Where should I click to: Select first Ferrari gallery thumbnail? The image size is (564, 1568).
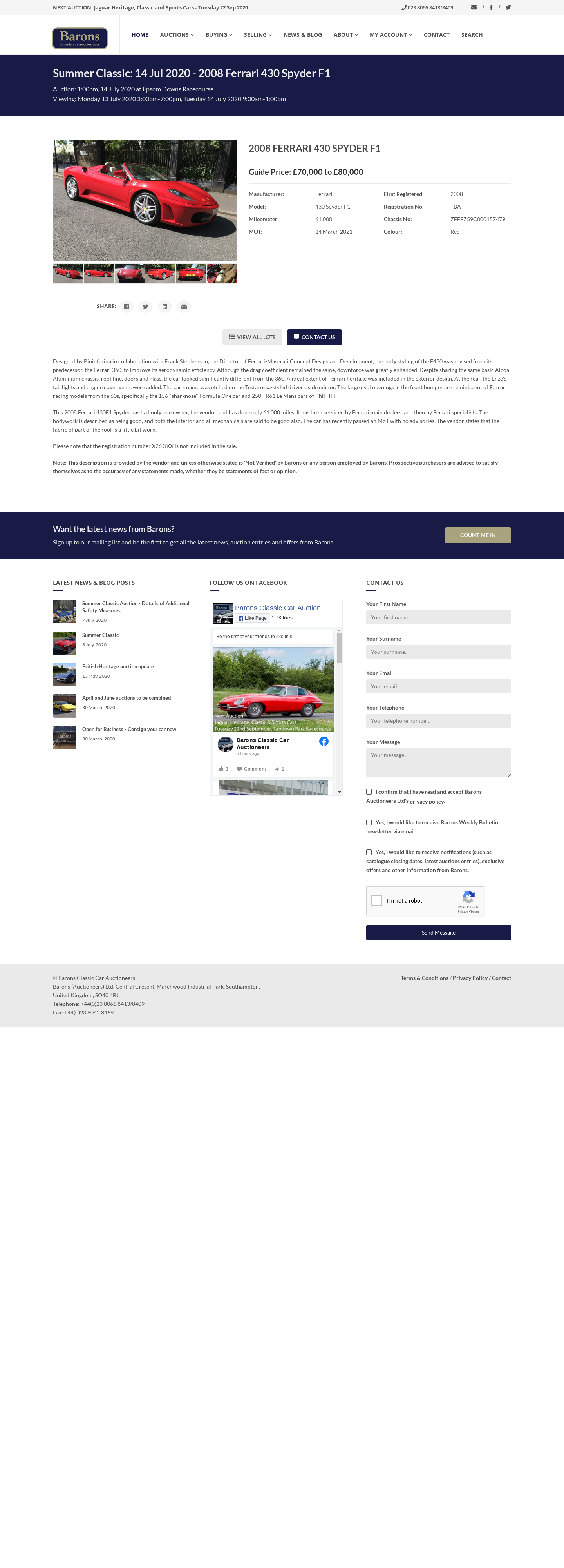pos(68,273)
